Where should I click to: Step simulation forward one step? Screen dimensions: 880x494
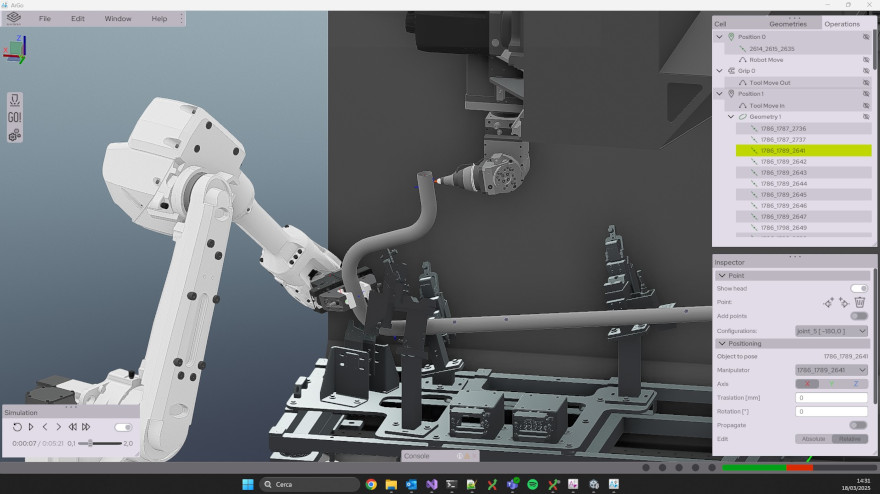[58, 427]
